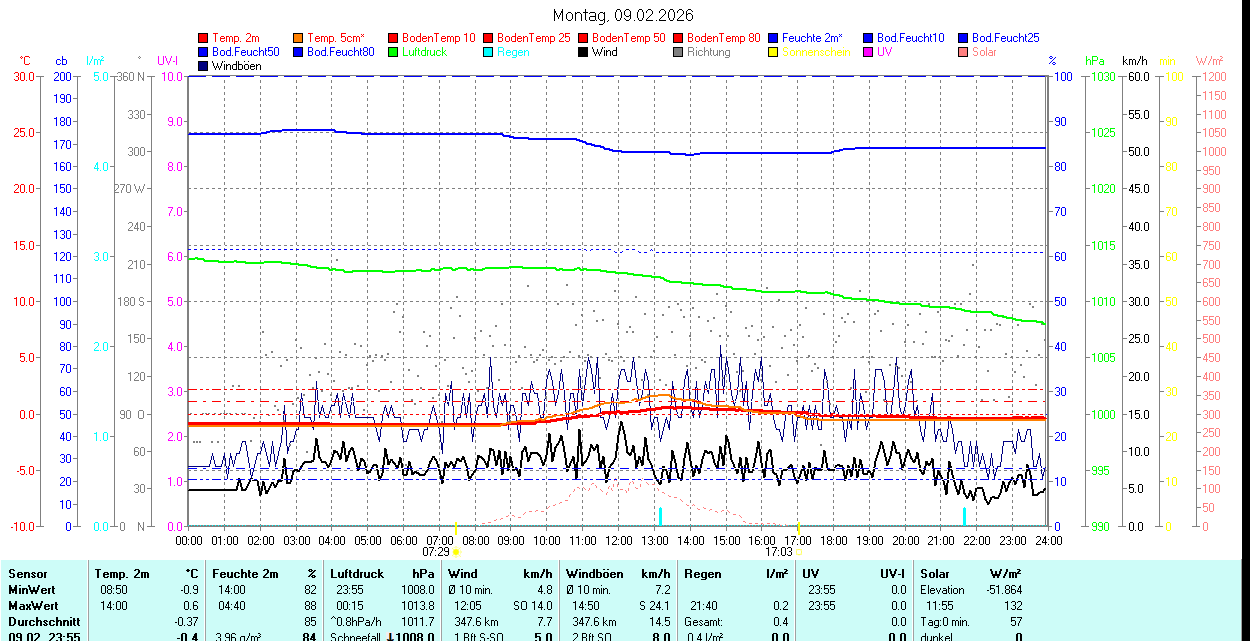The image size is (1250, 641).
Task: Click the chart title Montag, 09.02.2026
Action: (625, 15)
